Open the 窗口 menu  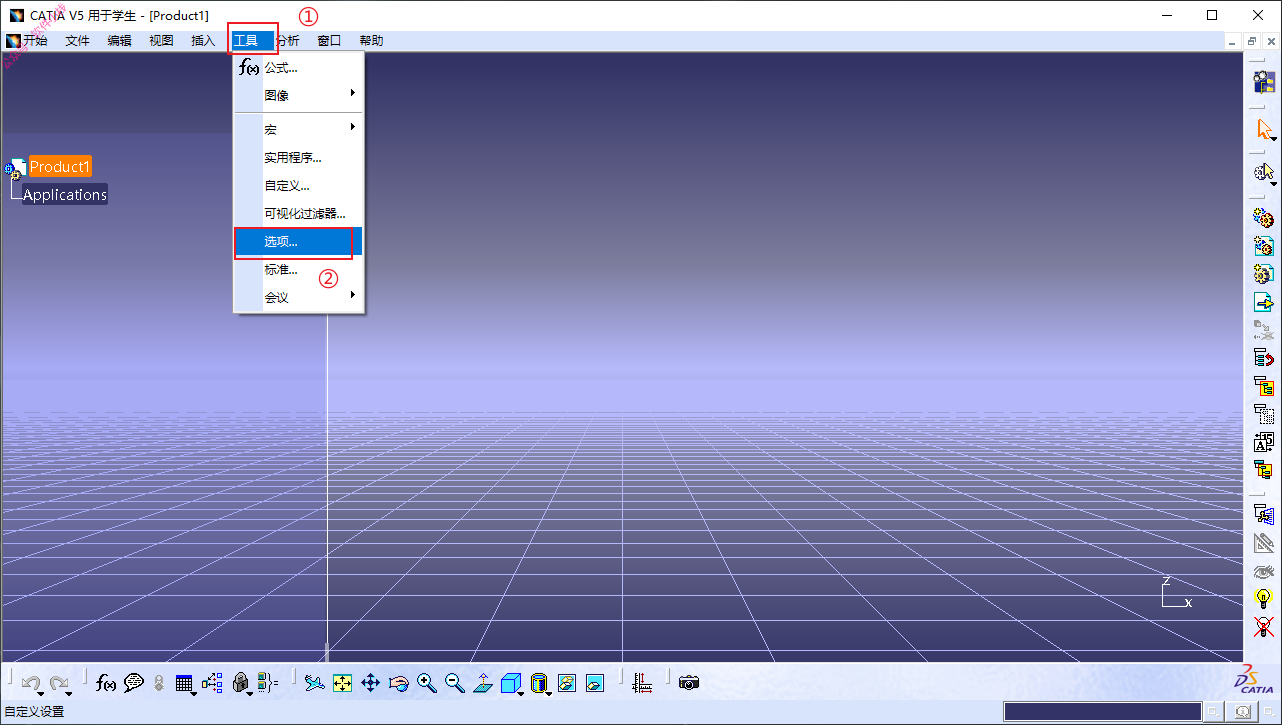click(329, 41)
